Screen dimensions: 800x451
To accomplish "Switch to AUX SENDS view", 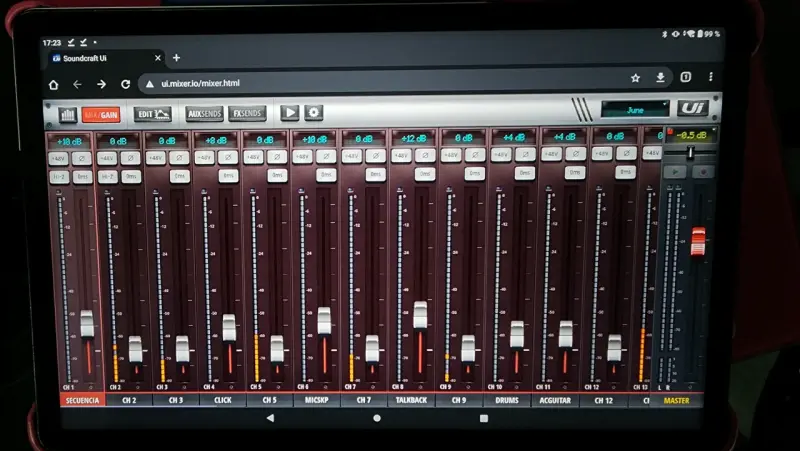I will pos(204,113).
